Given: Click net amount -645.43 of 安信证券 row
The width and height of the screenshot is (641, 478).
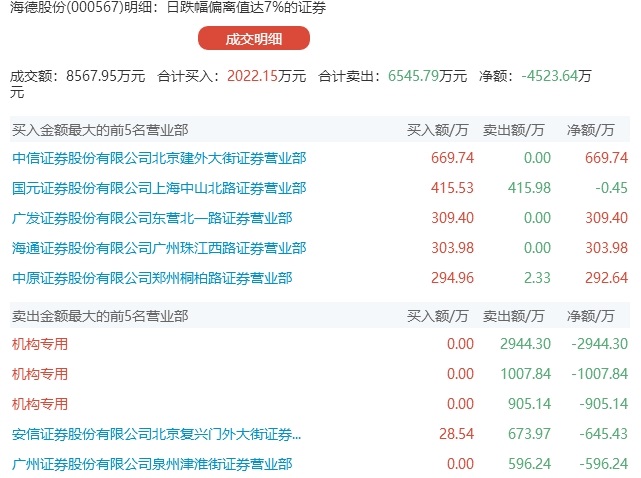Looking at the screenshot, I should (x=604, y=434).
